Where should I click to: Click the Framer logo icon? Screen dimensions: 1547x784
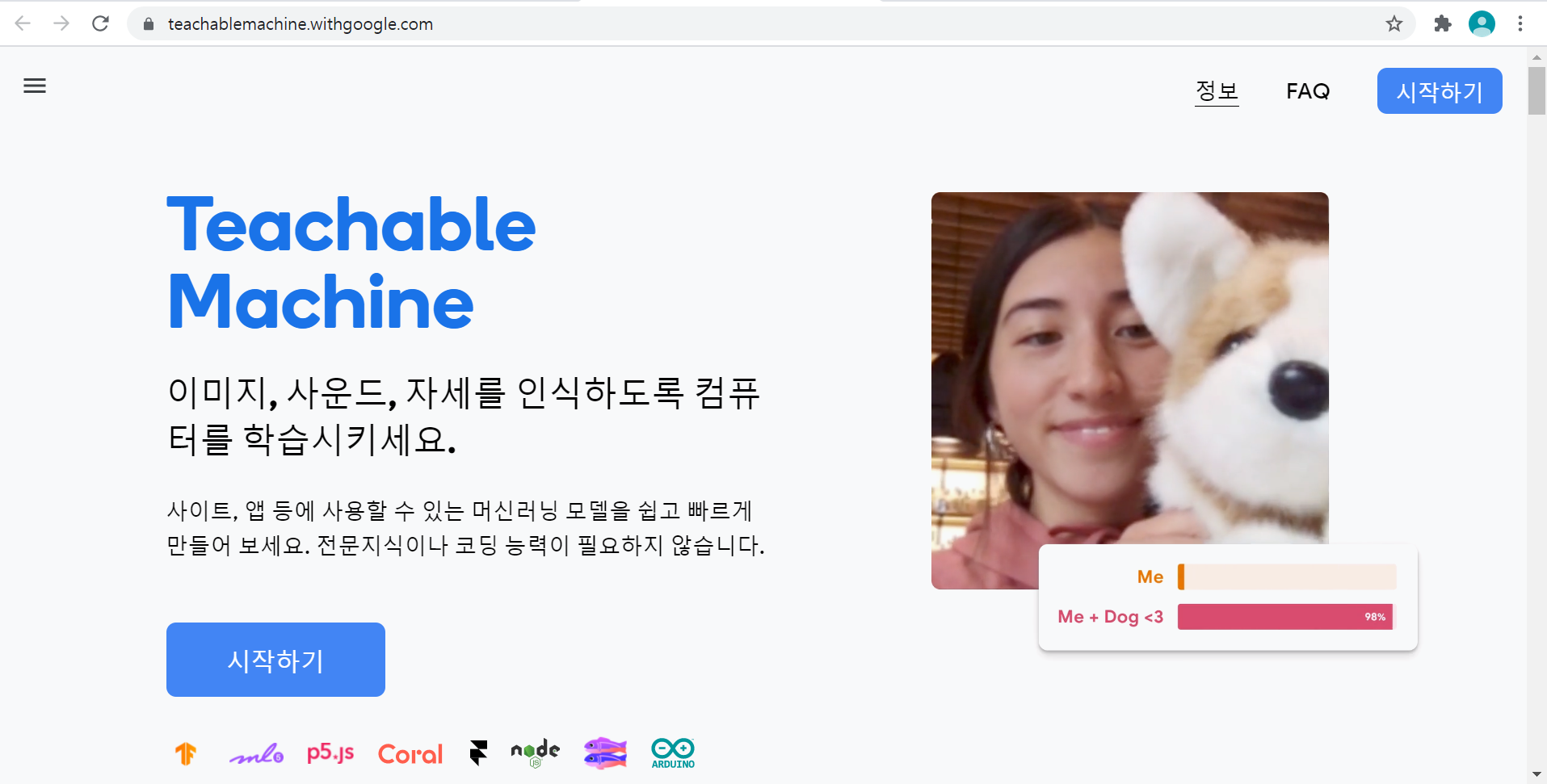(478, 753)
